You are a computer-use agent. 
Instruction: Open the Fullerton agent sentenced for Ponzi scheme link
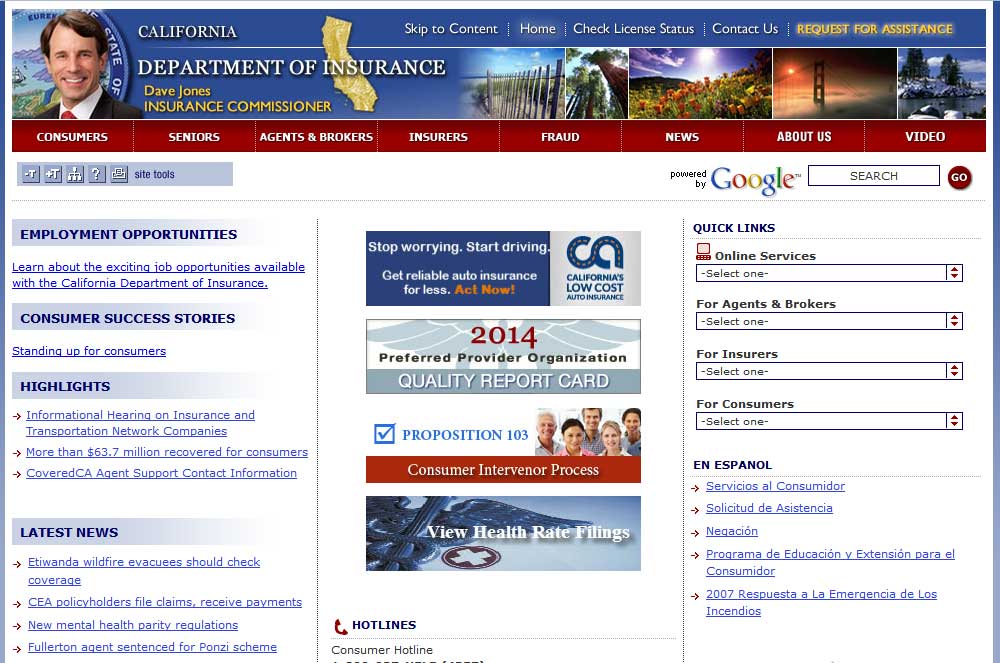tap(152, 647)
